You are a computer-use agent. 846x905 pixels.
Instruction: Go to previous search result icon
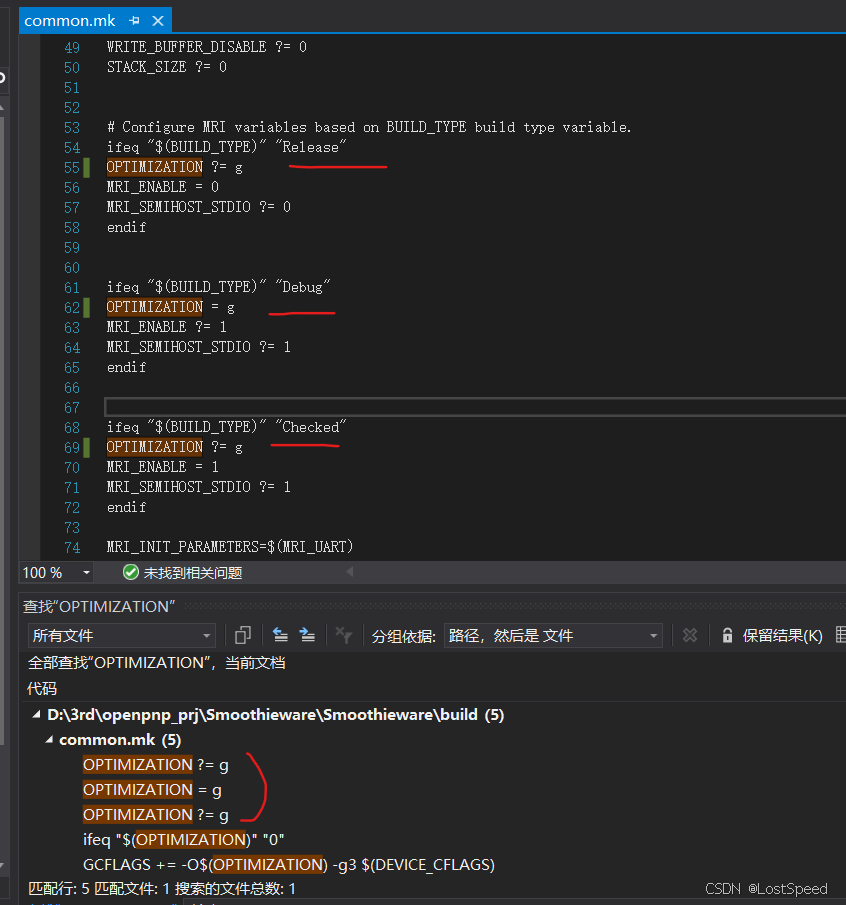pos(280,635)
